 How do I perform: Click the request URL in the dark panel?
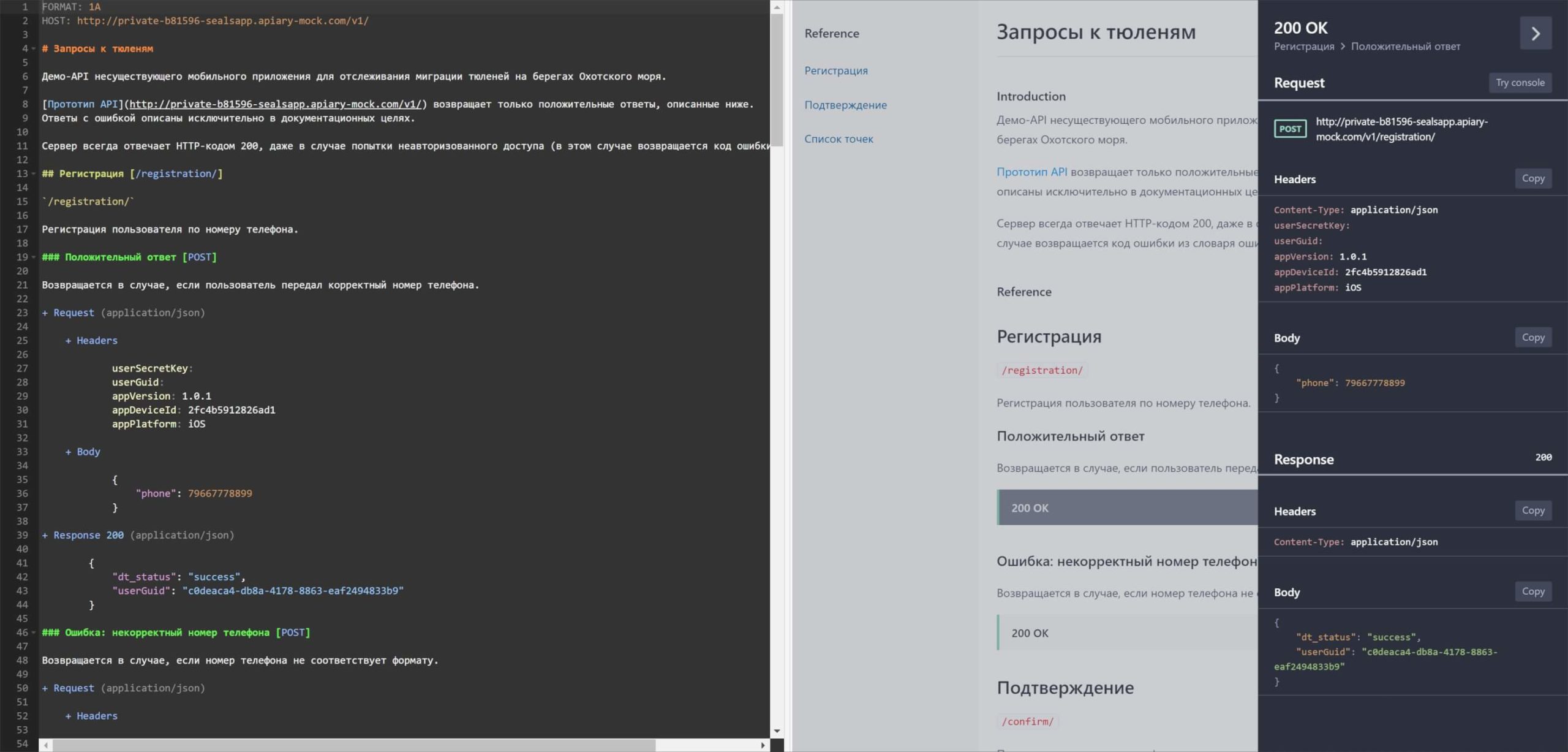click(1401, 129)
